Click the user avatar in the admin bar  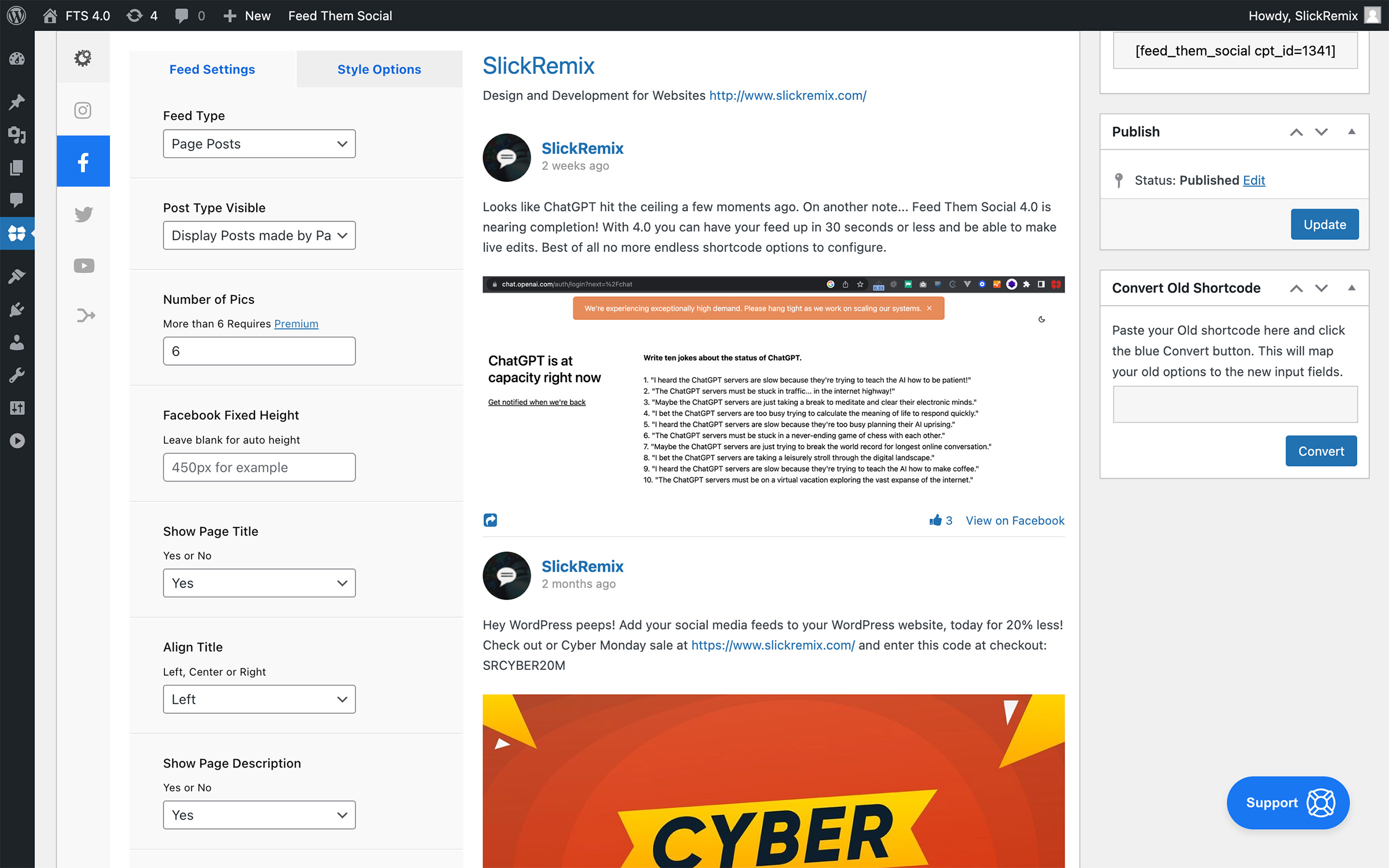[x=1372, y=16]
